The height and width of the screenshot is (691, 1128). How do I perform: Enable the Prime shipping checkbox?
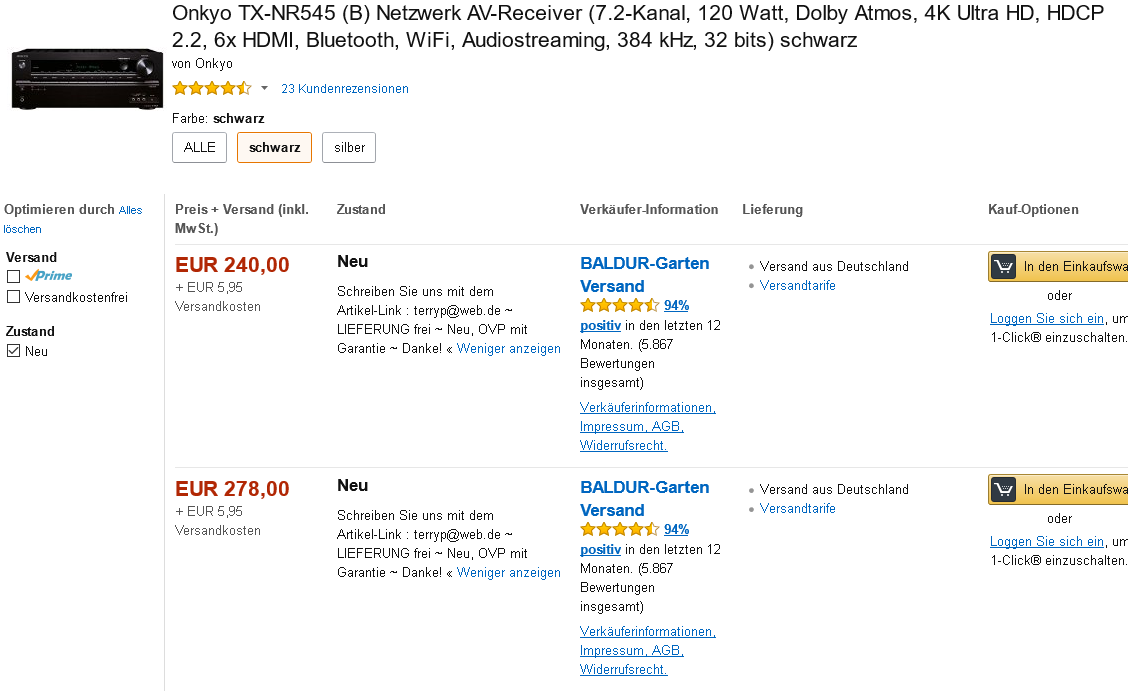(14, 276)
